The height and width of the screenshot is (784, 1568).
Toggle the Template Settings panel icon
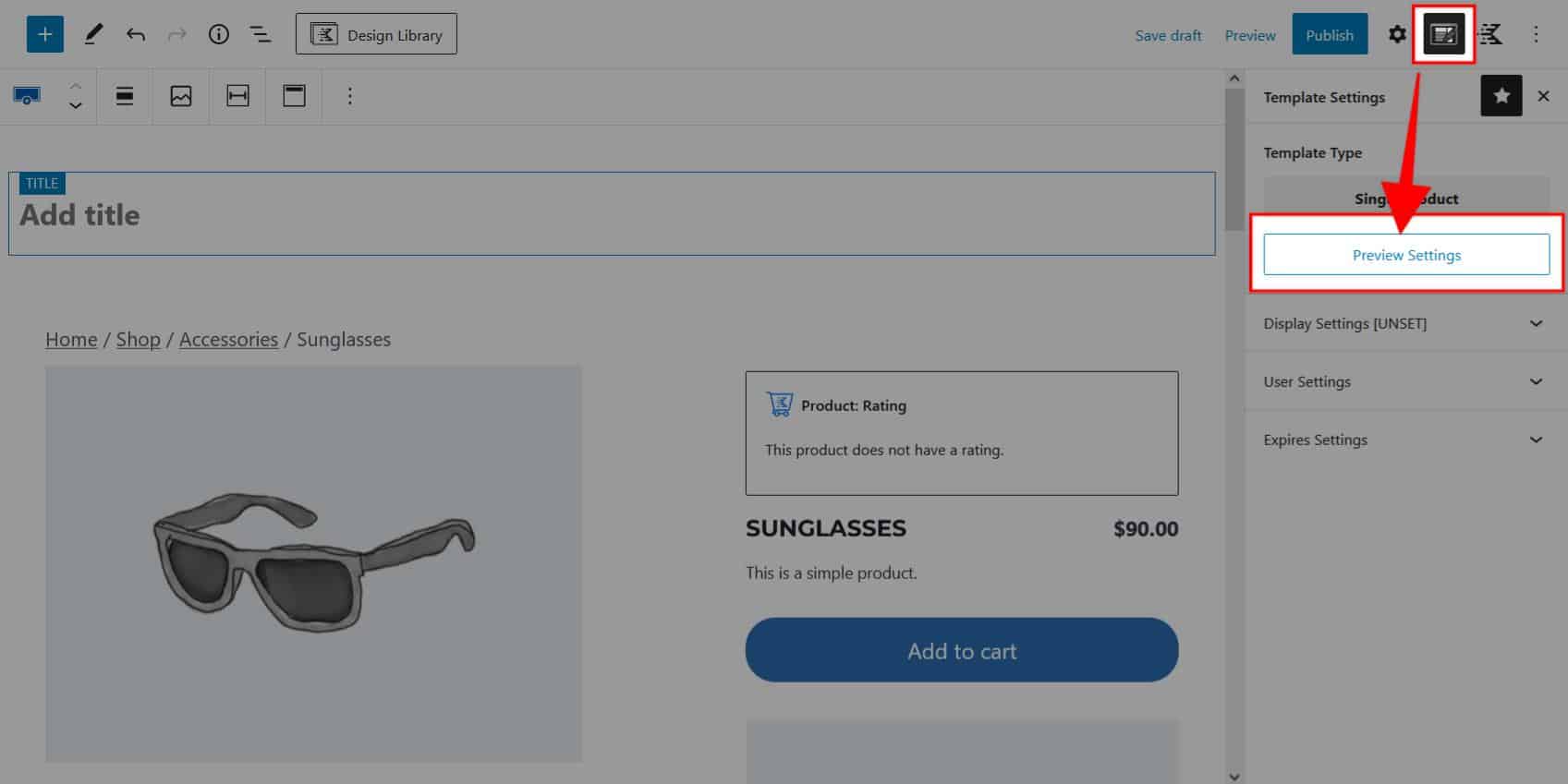[x=1443, y=35]
